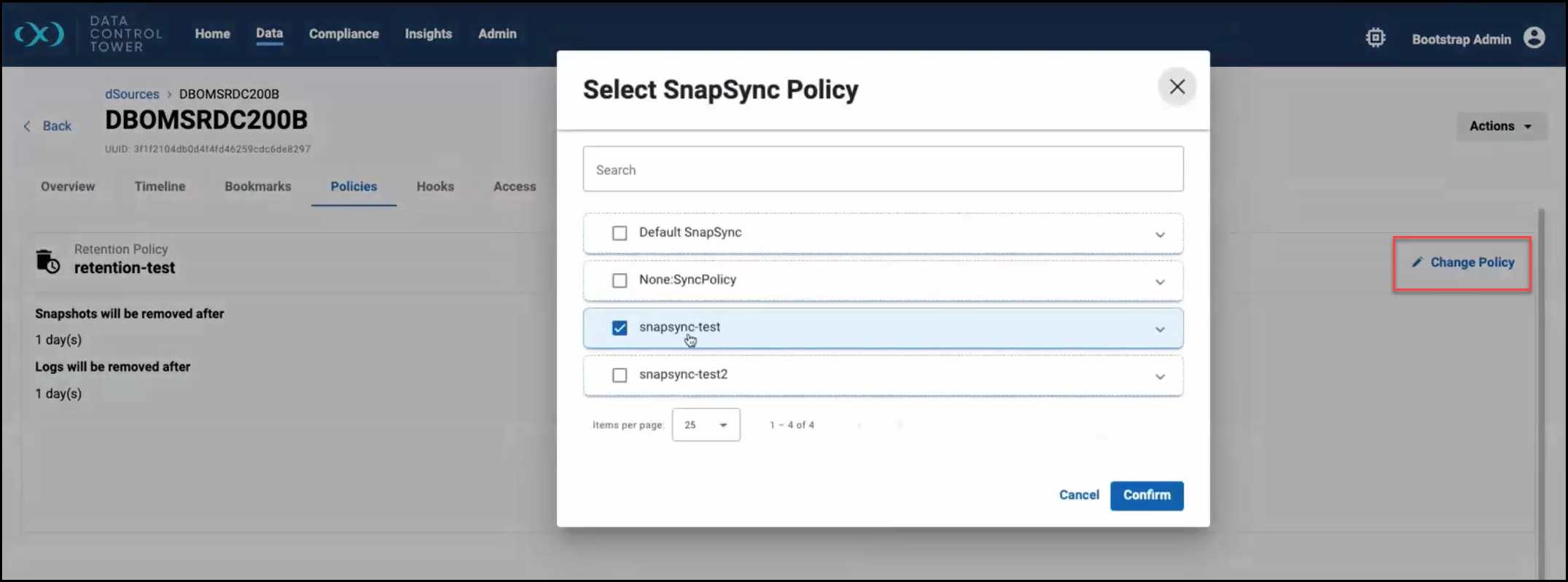Select the snapsync-test2 checkbox
The height and width of the screenshot is (582, 1568).
coord(620,375)
